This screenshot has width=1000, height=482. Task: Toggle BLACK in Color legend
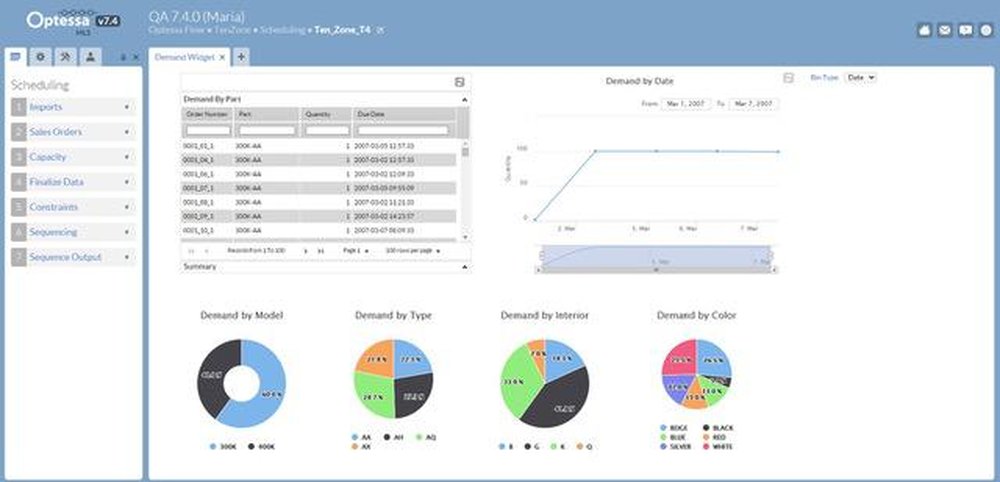[718, 428]
